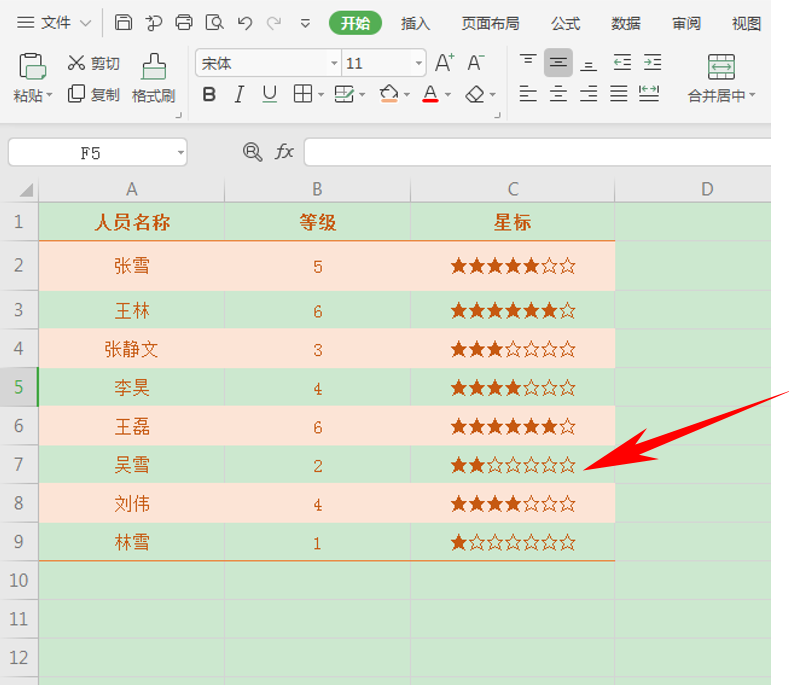Switch to the 开始 tab
Viewport: 789px width, 685px height.
click(355, 23)
